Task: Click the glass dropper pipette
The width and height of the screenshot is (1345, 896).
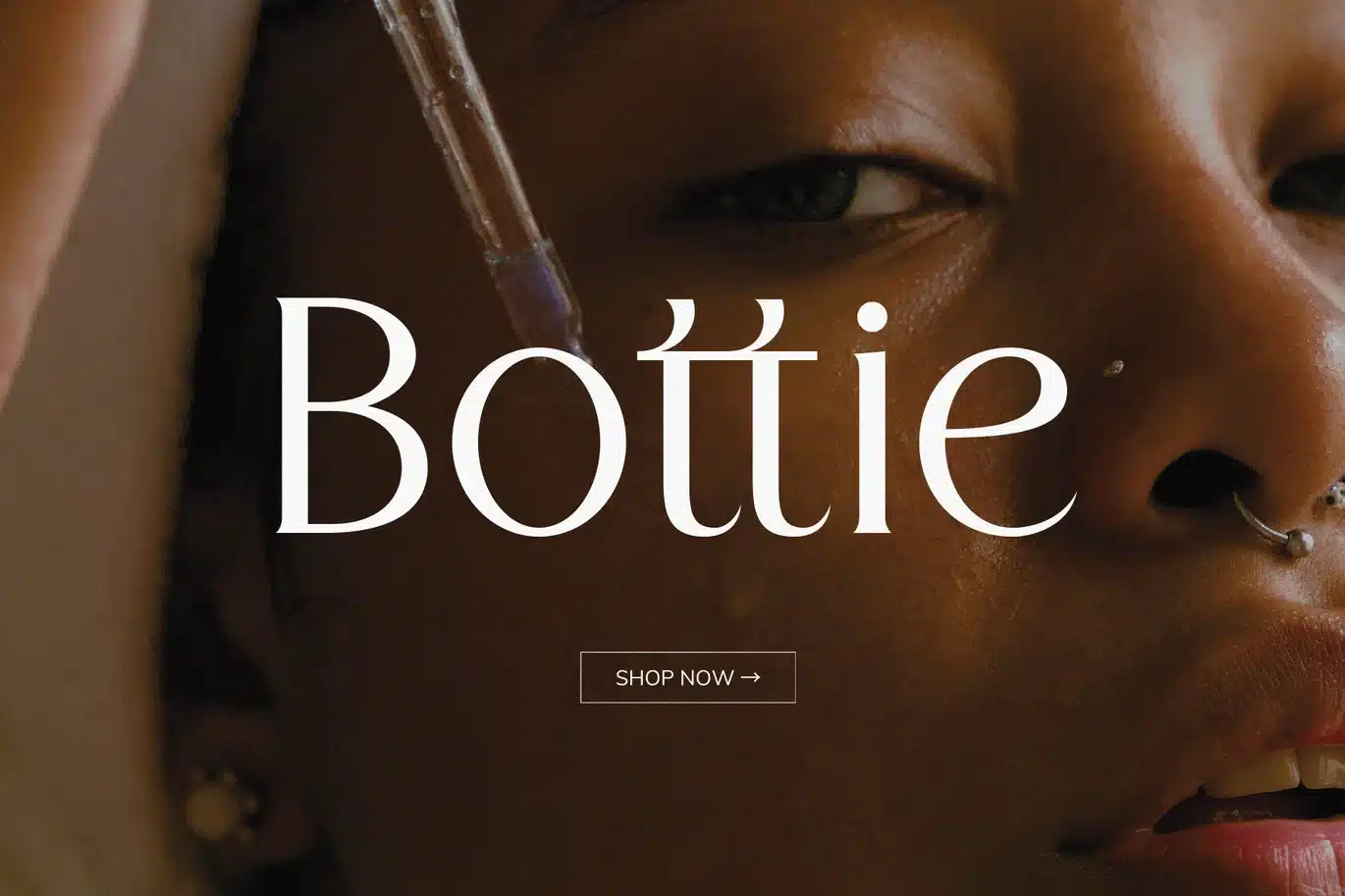Action: coord(481,177)
